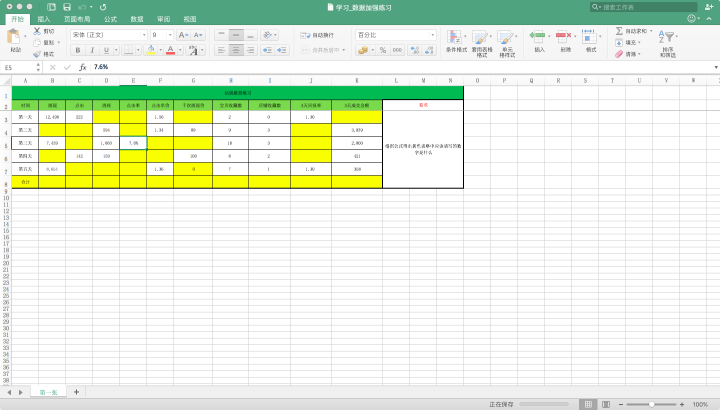Click the Share add-person icon
The height and width of the screenshot is (410, 720).
709,7
